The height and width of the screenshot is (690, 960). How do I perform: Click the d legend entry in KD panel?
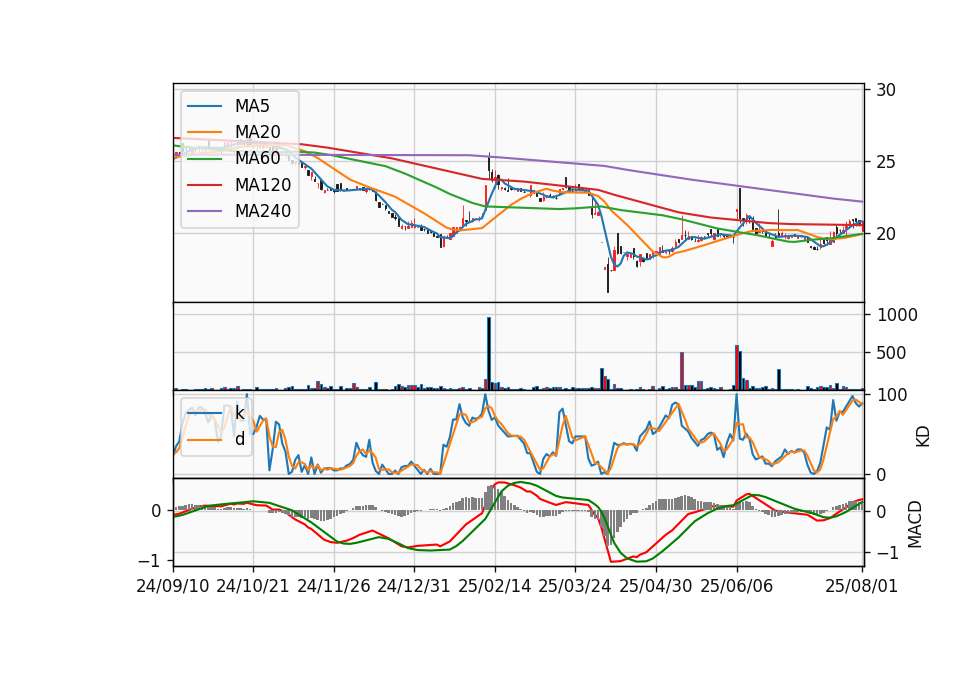[x=239, y=439]
